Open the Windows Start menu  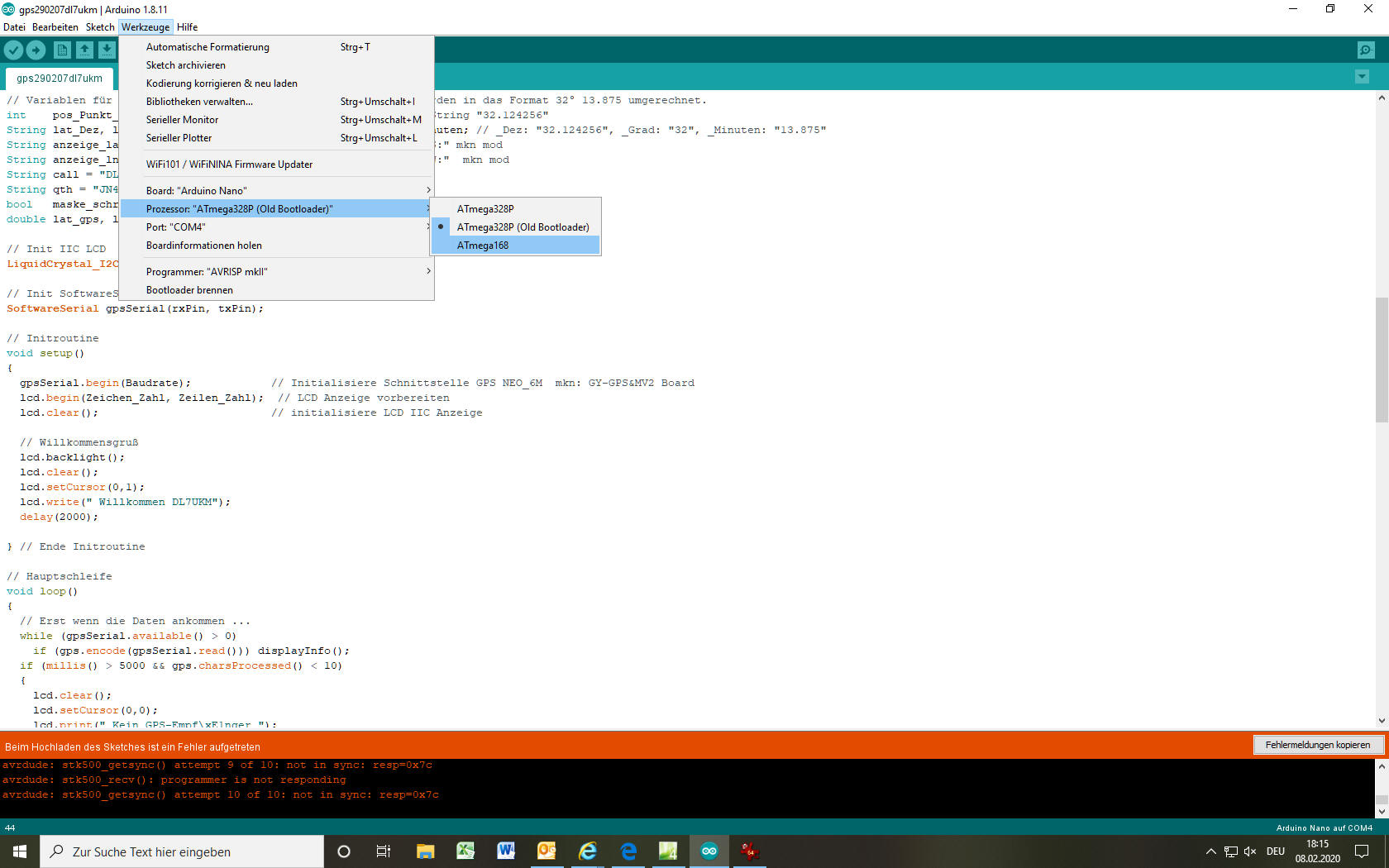pos(20,851)
